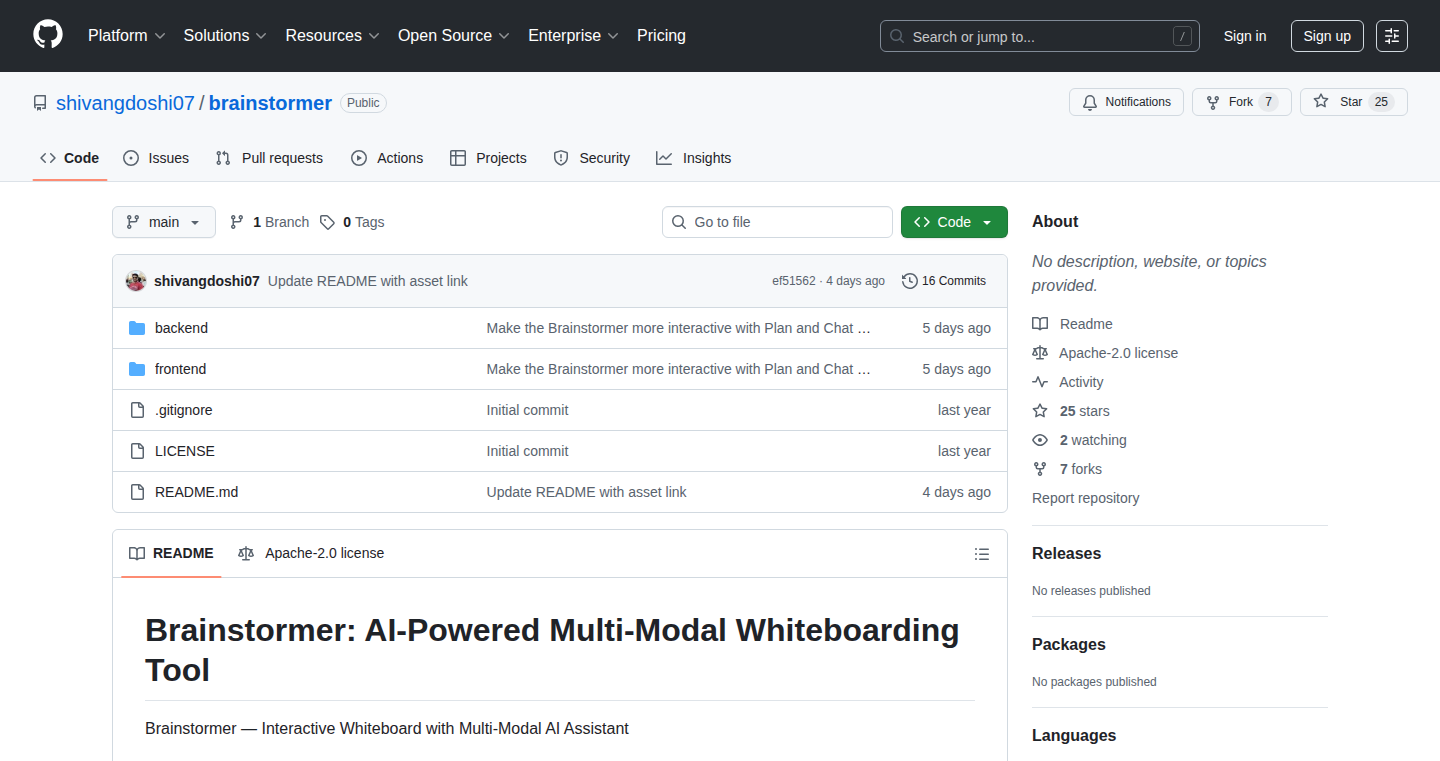Open the Packages heading link
1440x761 pixels.
(x=1069, y=644)
